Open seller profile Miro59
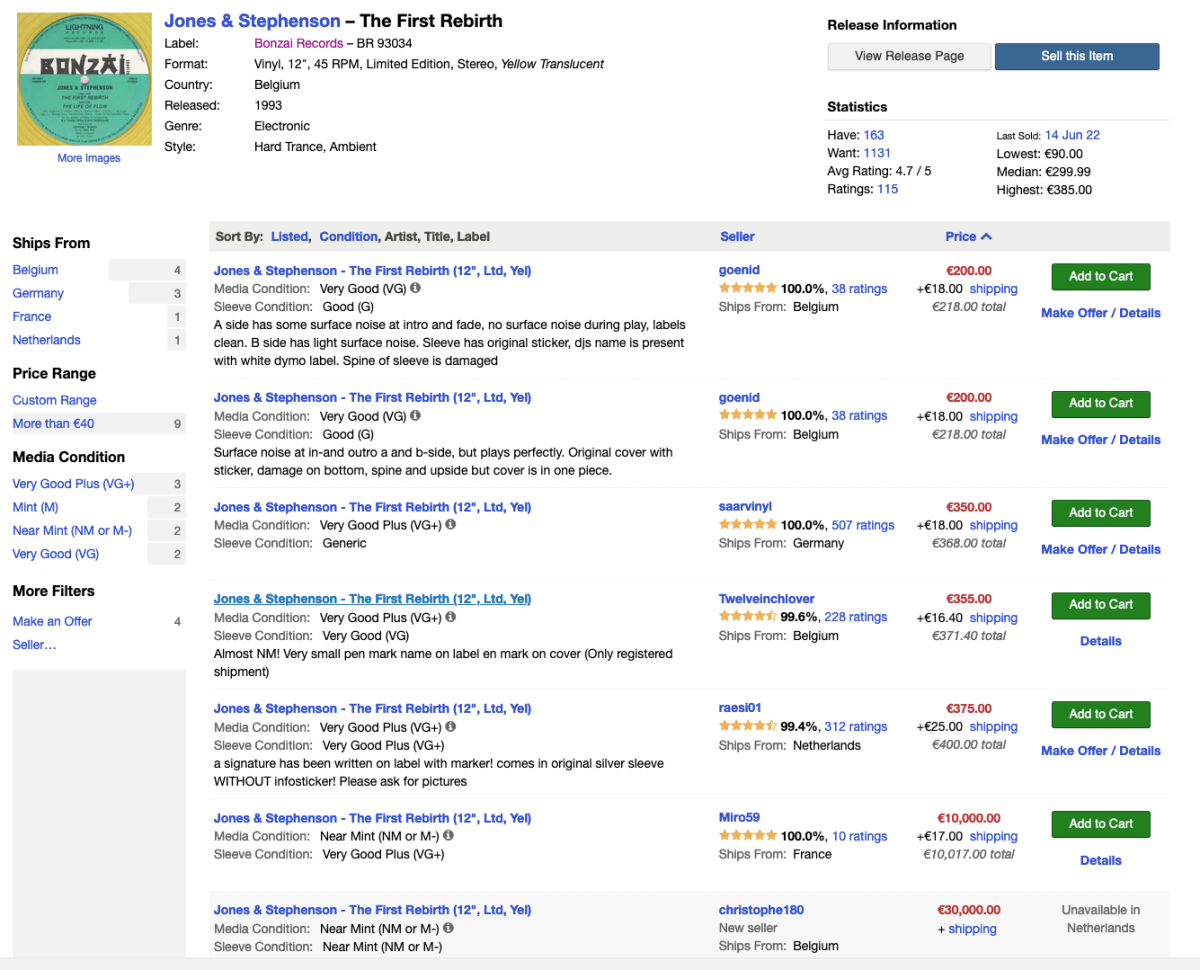This screenshot has width=1200, height=970. 739,818
